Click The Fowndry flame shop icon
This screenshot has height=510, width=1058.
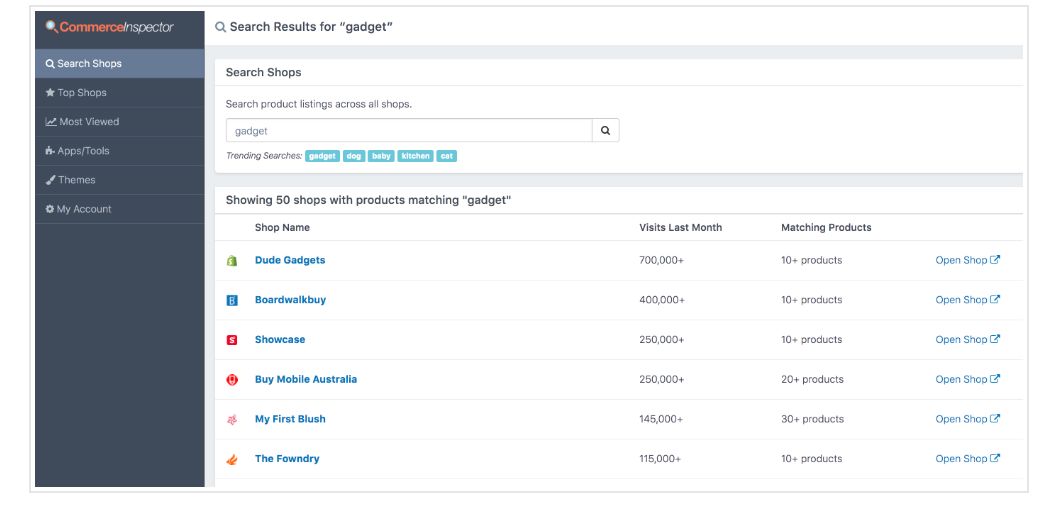tap(232, 460)
